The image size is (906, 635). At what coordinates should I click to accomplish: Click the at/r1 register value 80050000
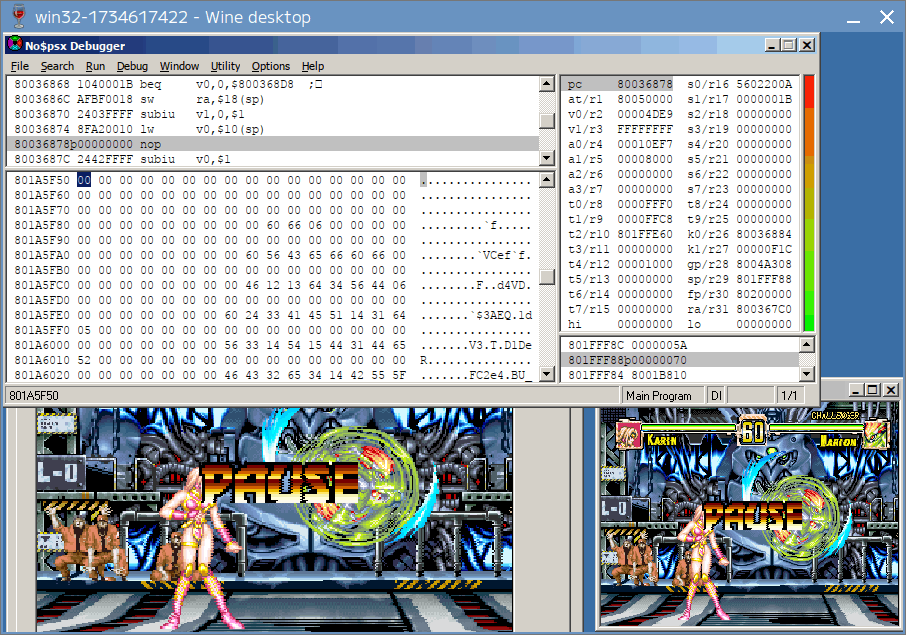tap(645, 99)
